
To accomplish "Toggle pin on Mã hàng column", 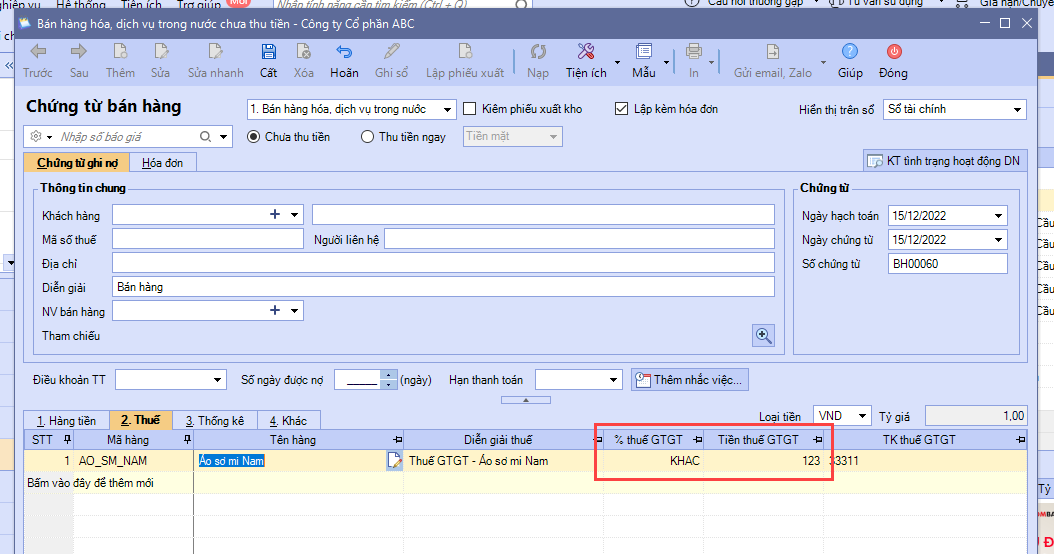I will pos(187,440).
